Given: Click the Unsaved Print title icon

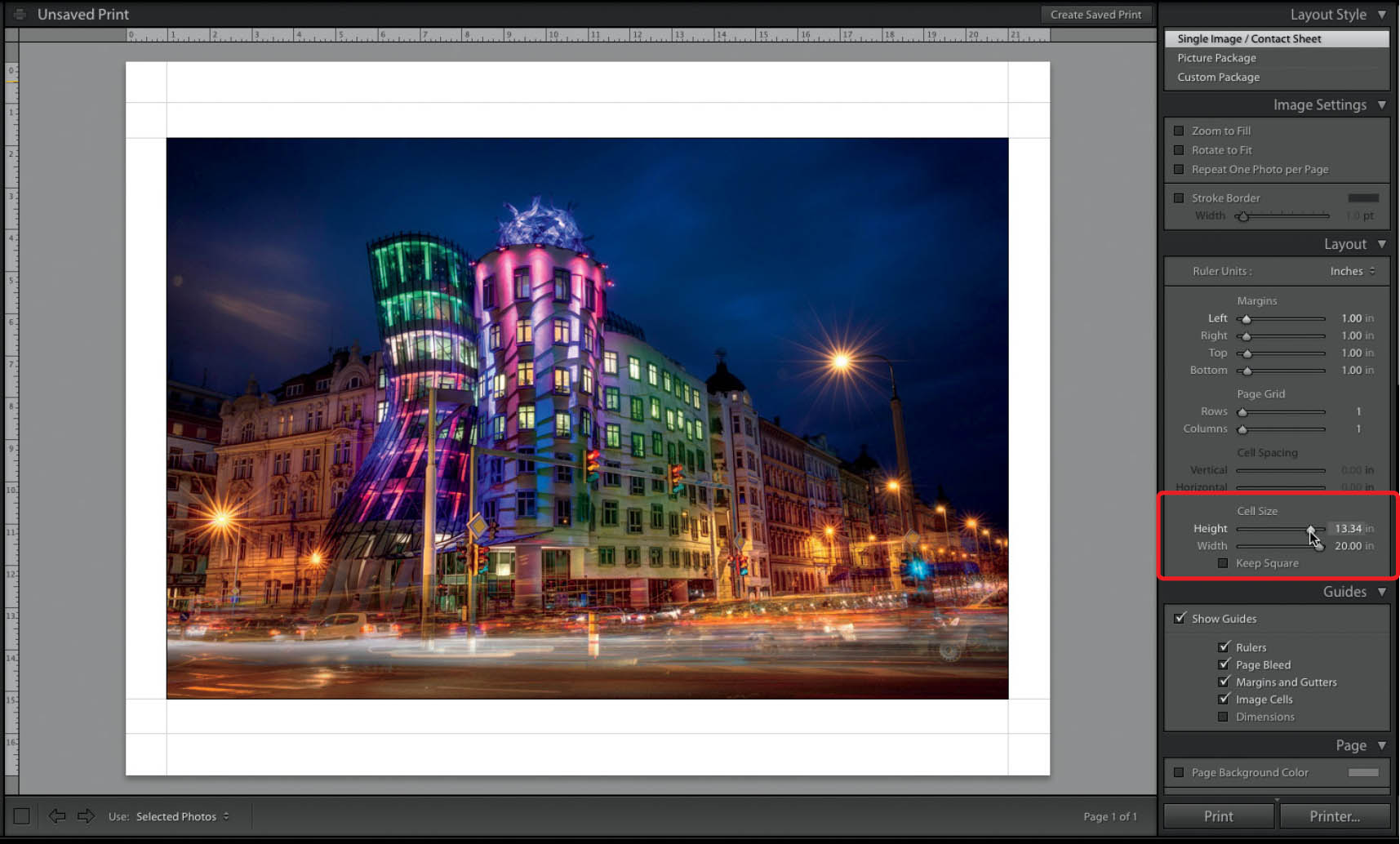Looking at the screenshot, I should tap(20, 14).
